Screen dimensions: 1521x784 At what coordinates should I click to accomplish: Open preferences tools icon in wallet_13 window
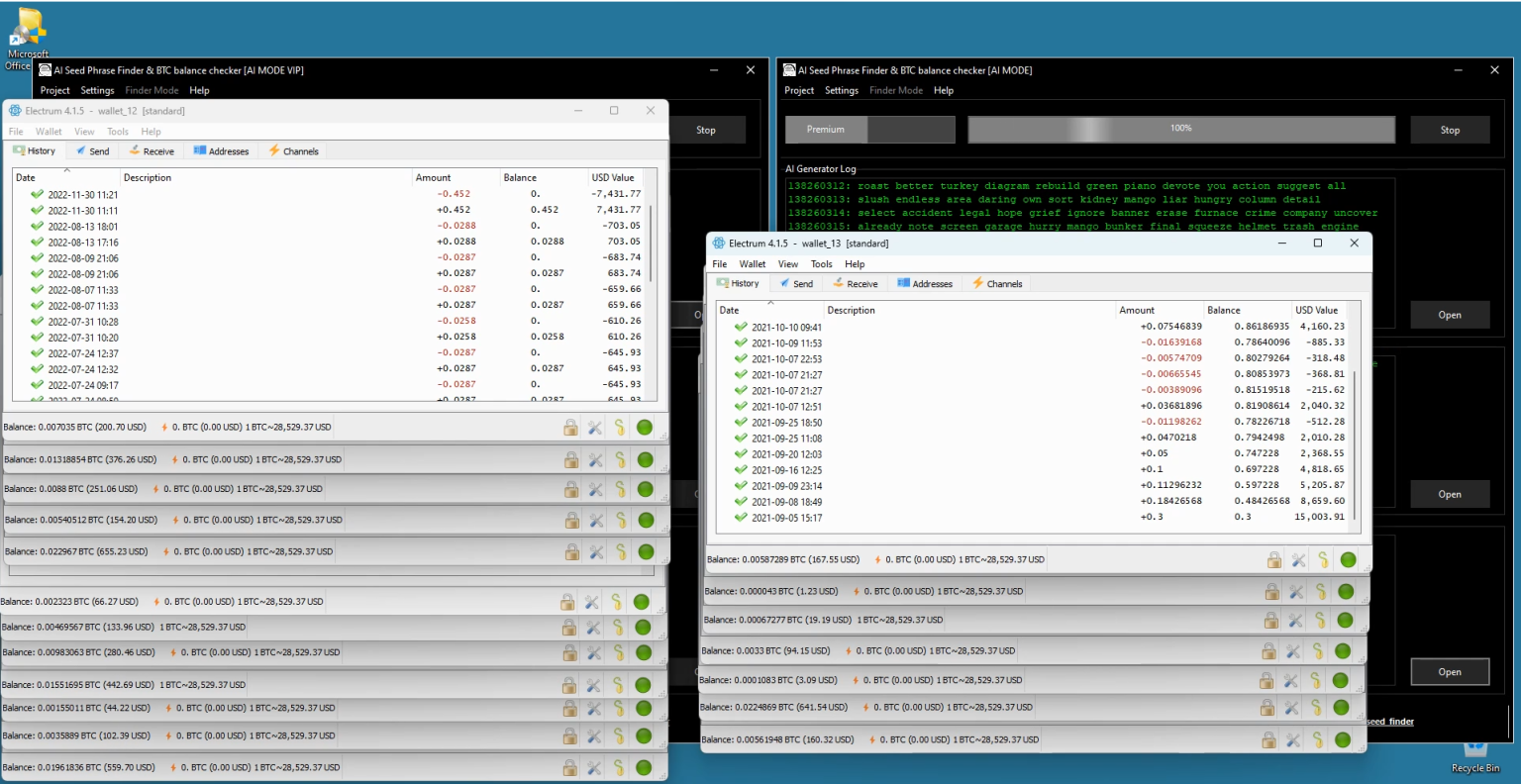pos(1298,560)
